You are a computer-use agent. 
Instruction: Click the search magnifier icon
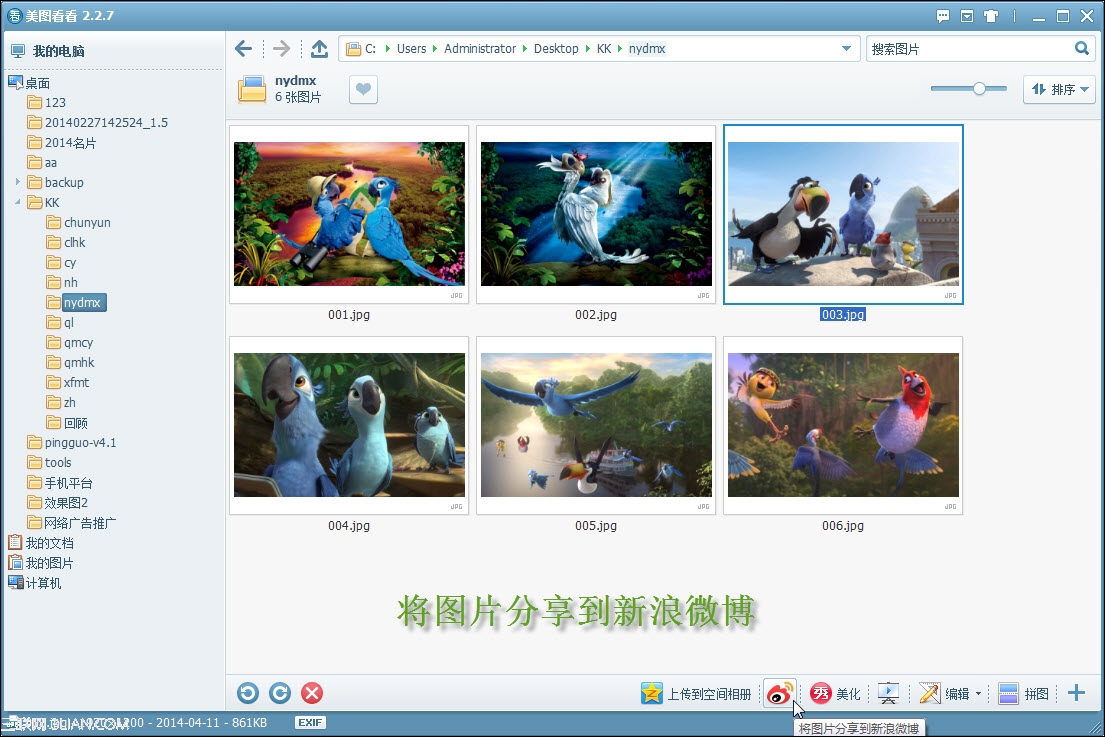point(1082,48)
